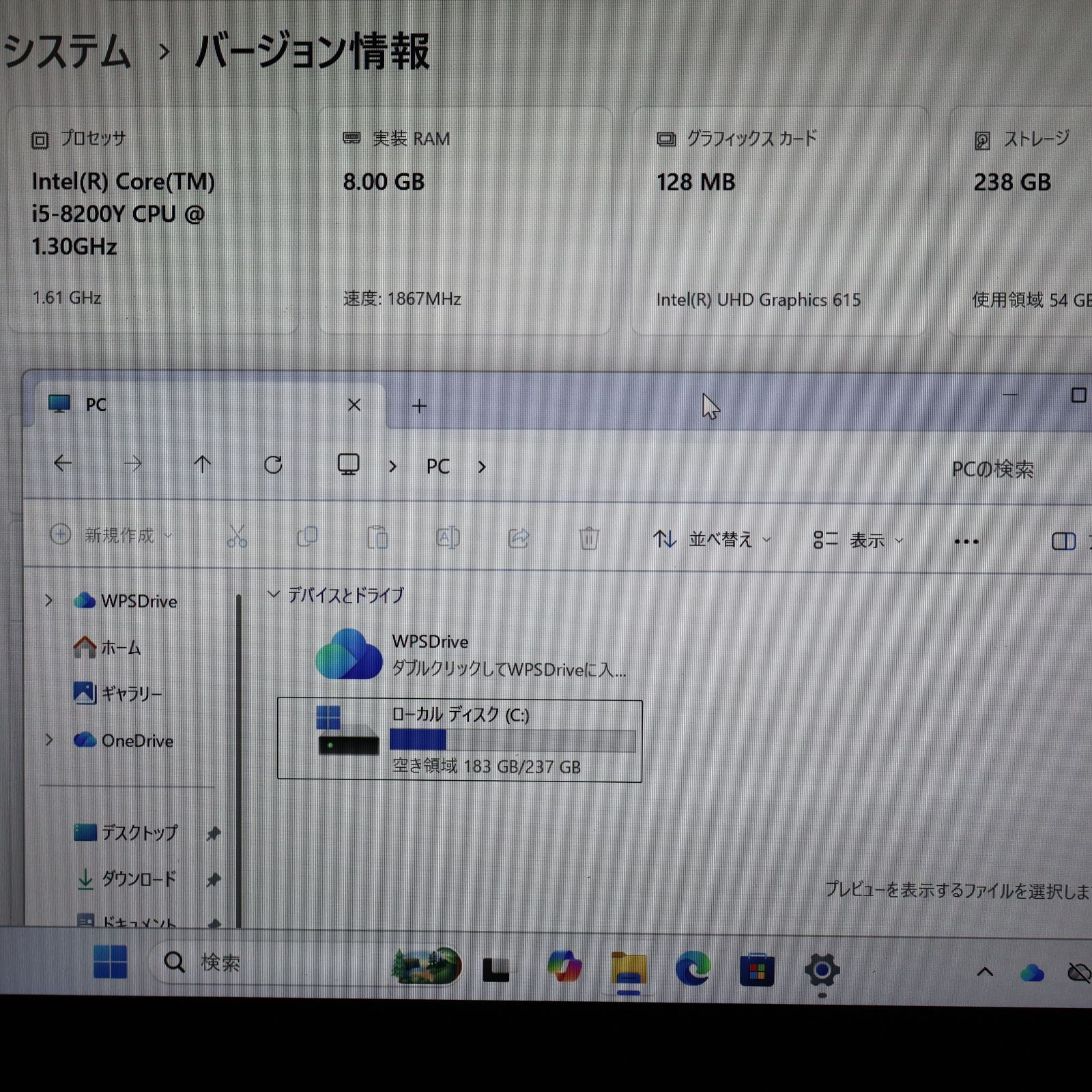Click the chevron before PC in address bar
The height and width of the screenshot is (1092, 1092).
(392, 467)
